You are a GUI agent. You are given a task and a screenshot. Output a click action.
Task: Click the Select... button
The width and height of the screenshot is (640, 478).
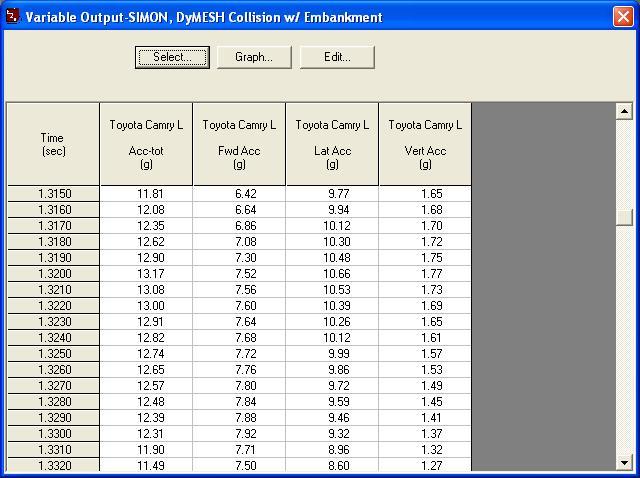172,57
